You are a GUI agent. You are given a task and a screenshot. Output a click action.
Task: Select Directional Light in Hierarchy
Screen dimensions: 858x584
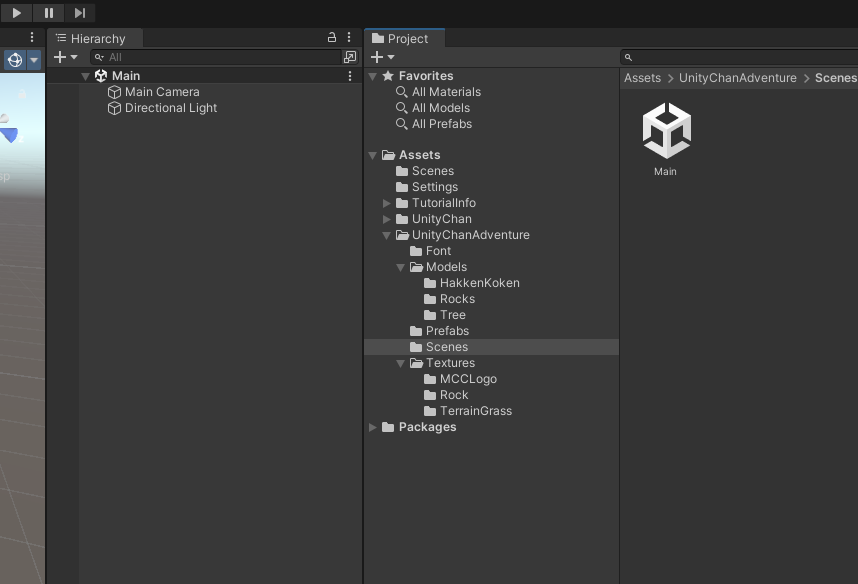[x=170, y=108]
